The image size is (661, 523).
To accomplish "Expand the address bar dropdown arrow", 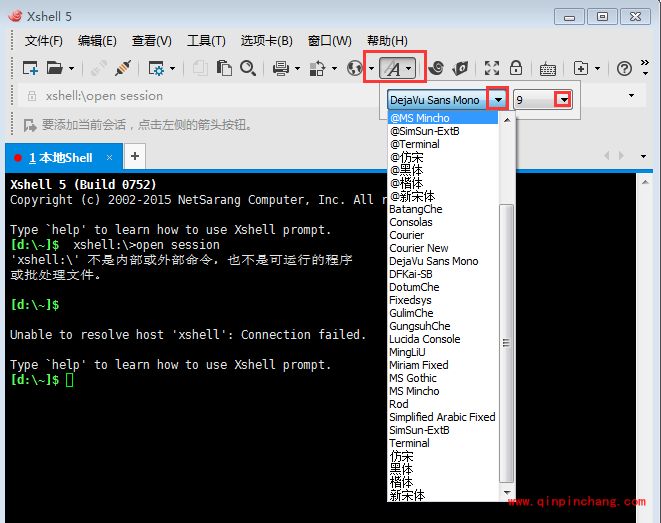I will click(x=631, y=96).
